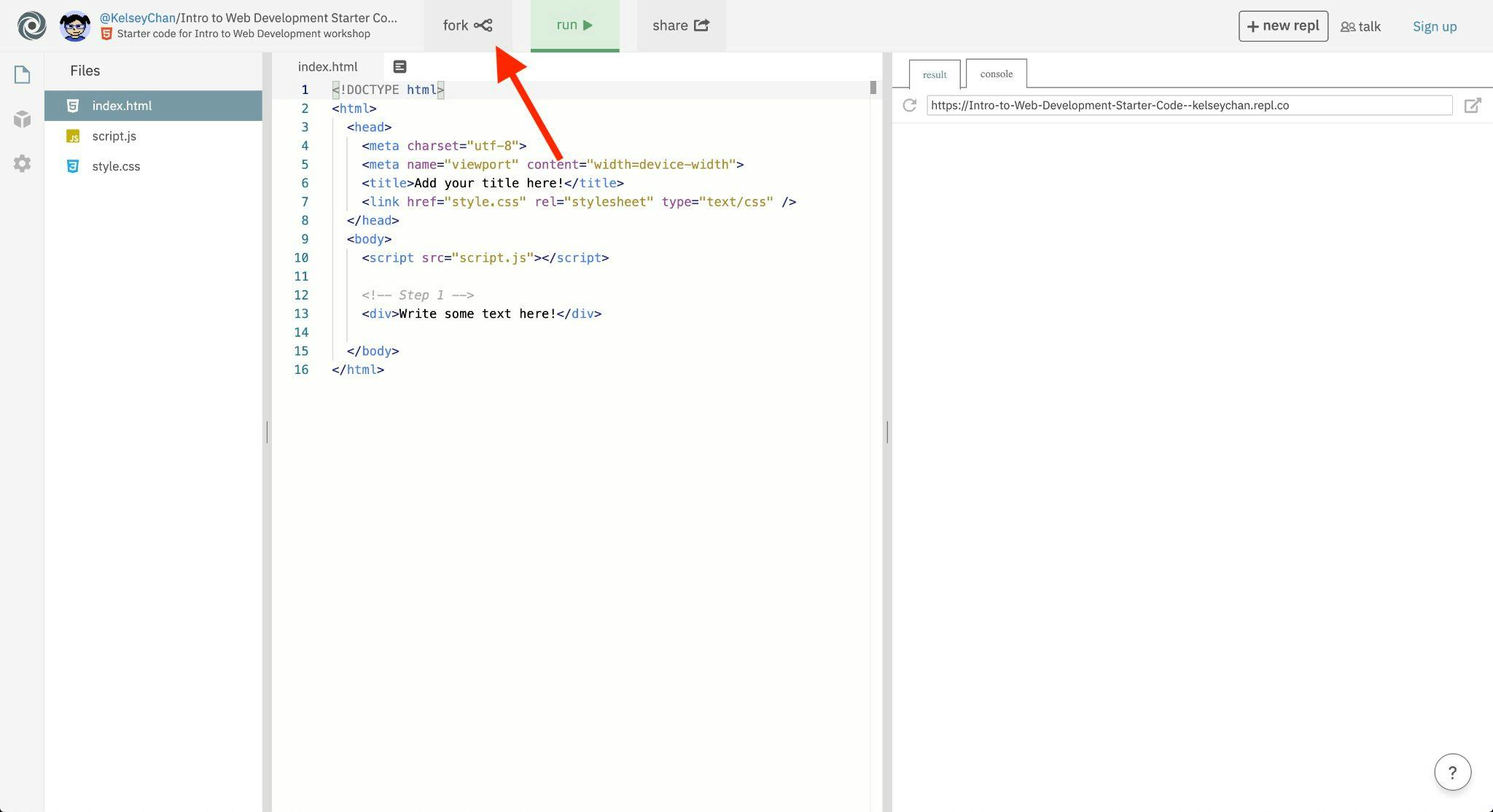Viewport: 1493px width, 812px height.
Task: Open the Packages cube icon in sidebar
Action: (x=22, y=119)
